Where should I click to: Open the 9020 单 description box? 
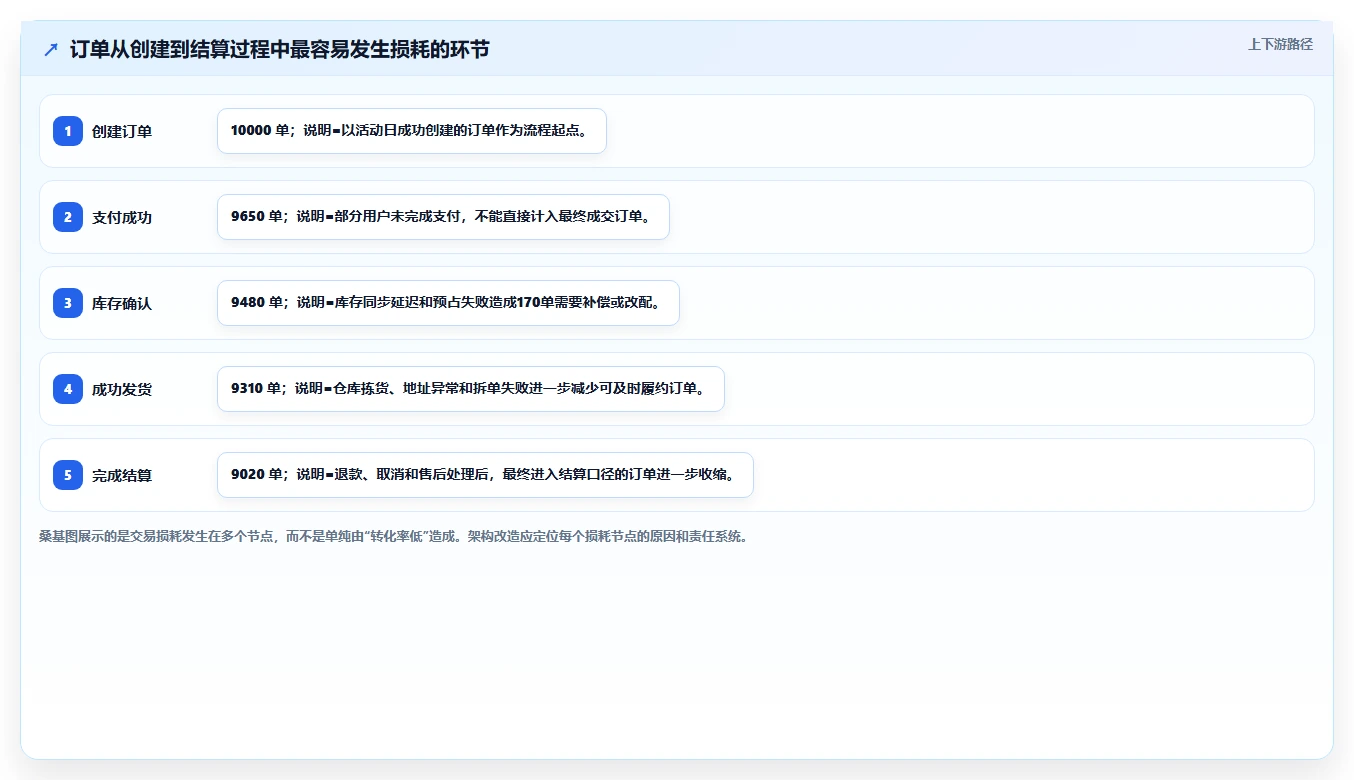tap(485, 475)
